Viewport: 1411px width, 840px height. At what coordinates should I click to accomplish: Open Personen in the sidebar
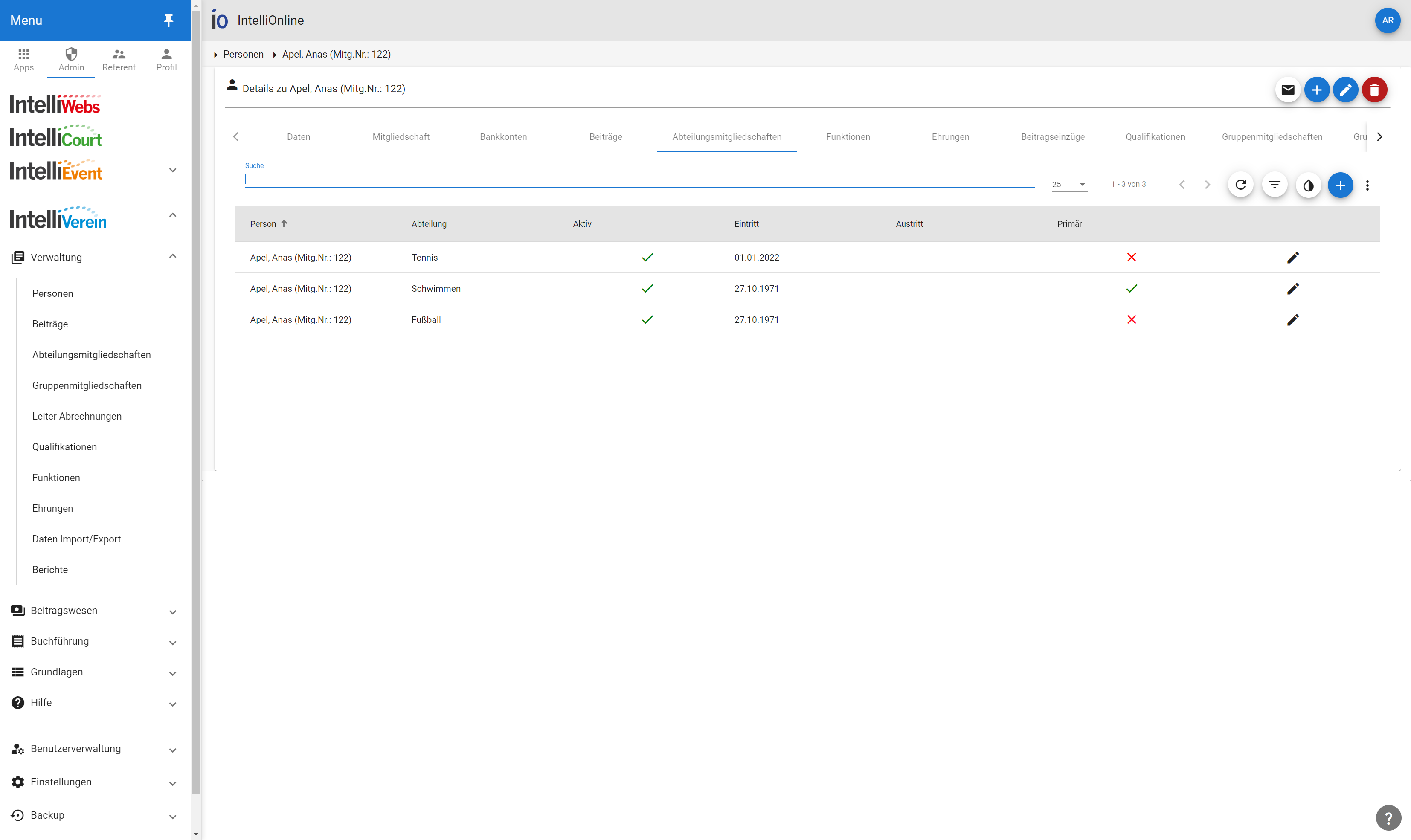click(x=52, y=293)
